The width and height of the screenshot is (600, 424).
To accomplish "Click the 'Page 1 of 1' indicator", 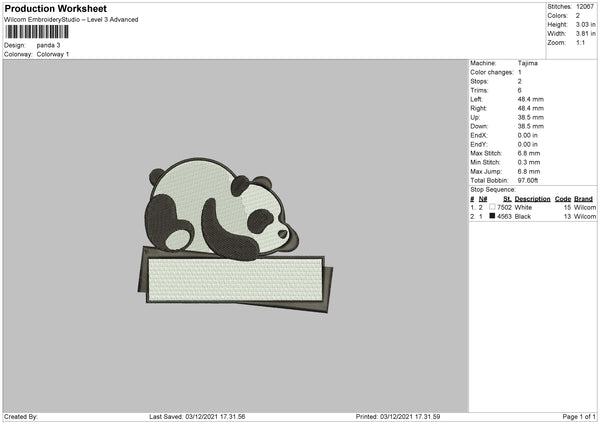I will pos(579,417).
